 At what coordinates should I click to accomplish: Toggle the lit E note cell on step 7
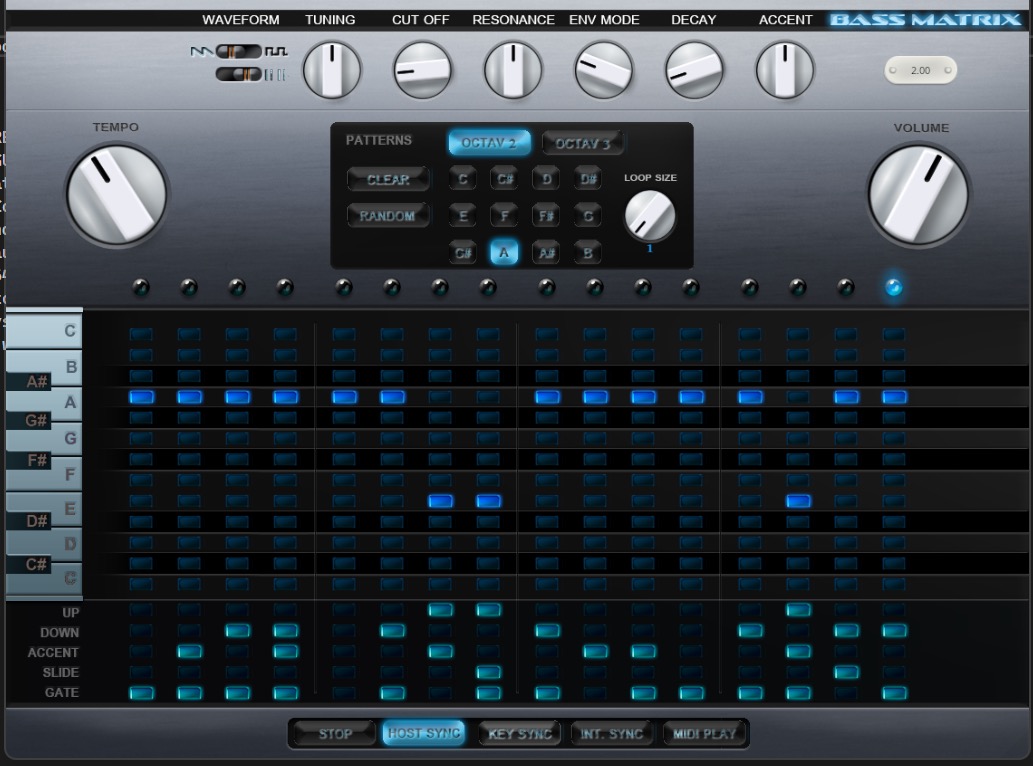point(440,501)
